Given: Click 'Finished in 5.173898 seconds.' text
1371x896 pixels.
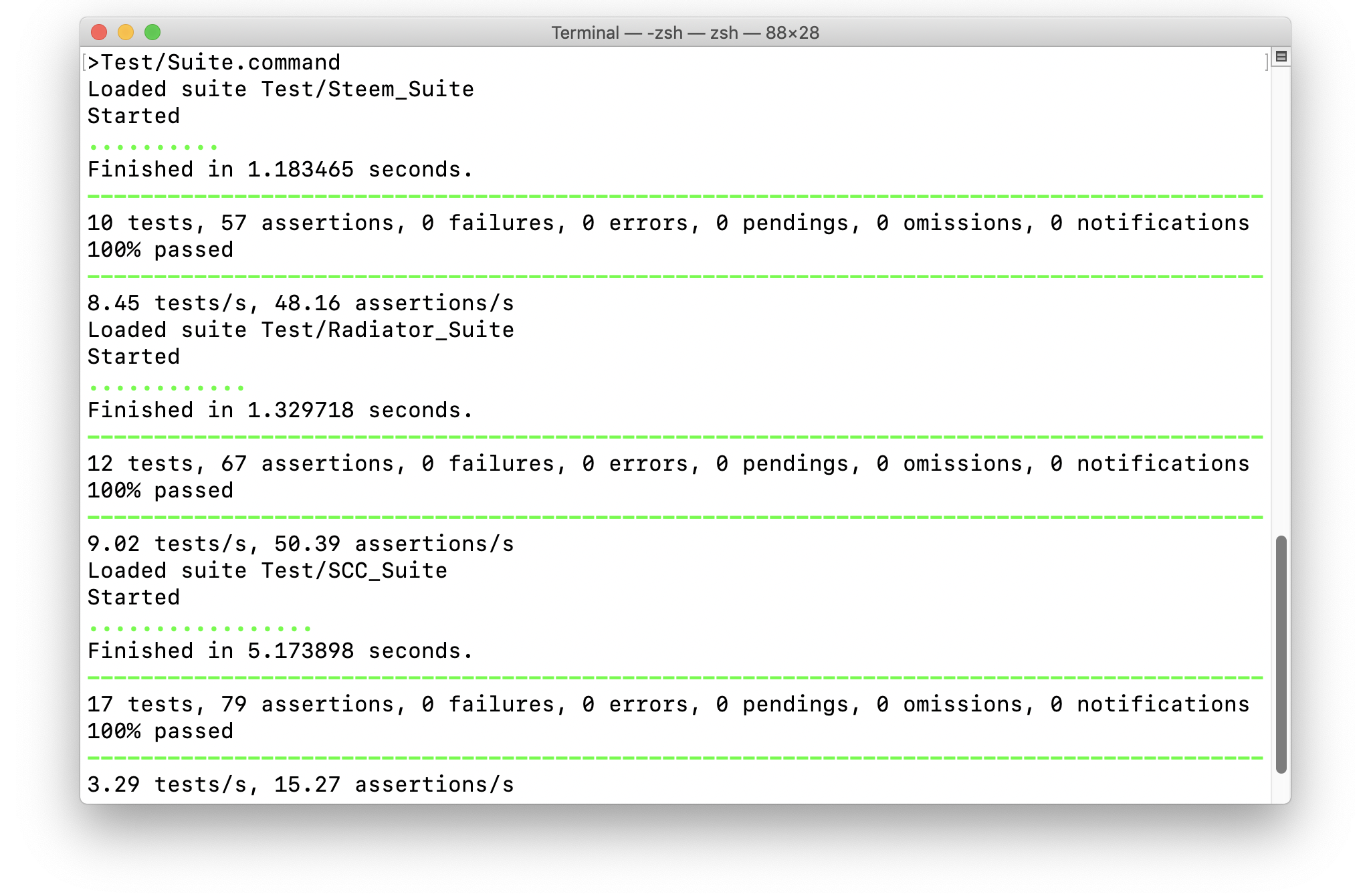Looking at the screenshot, I should [x=280, y=651].
